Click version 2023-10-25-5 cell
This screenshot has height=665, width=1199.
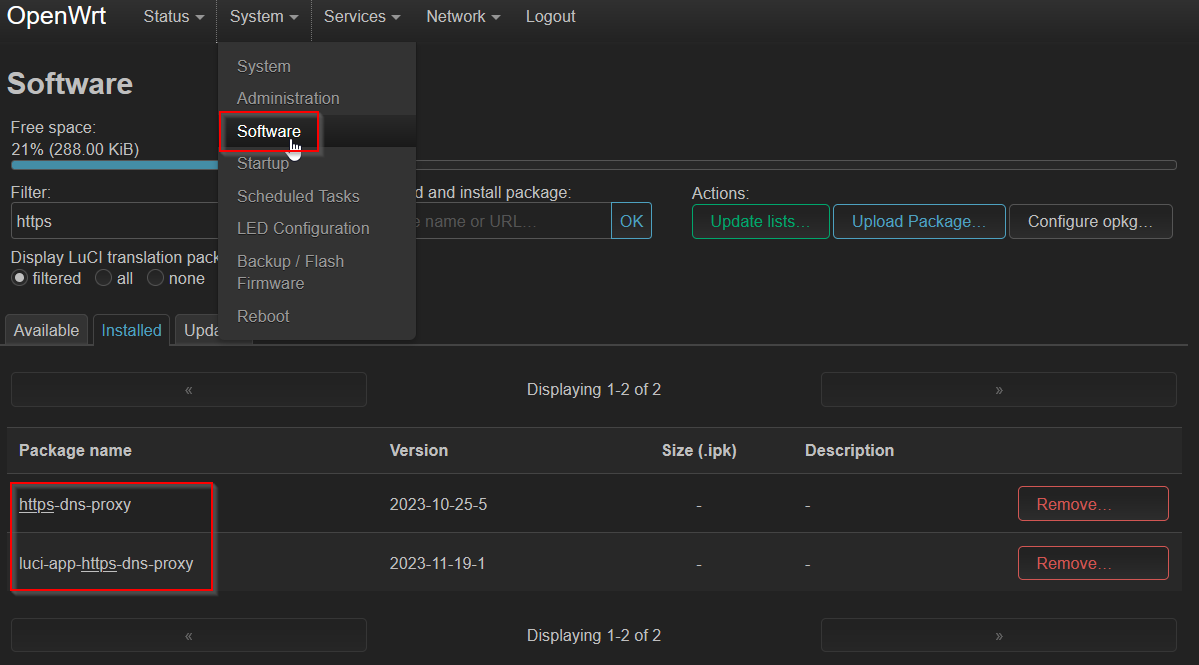438,504
